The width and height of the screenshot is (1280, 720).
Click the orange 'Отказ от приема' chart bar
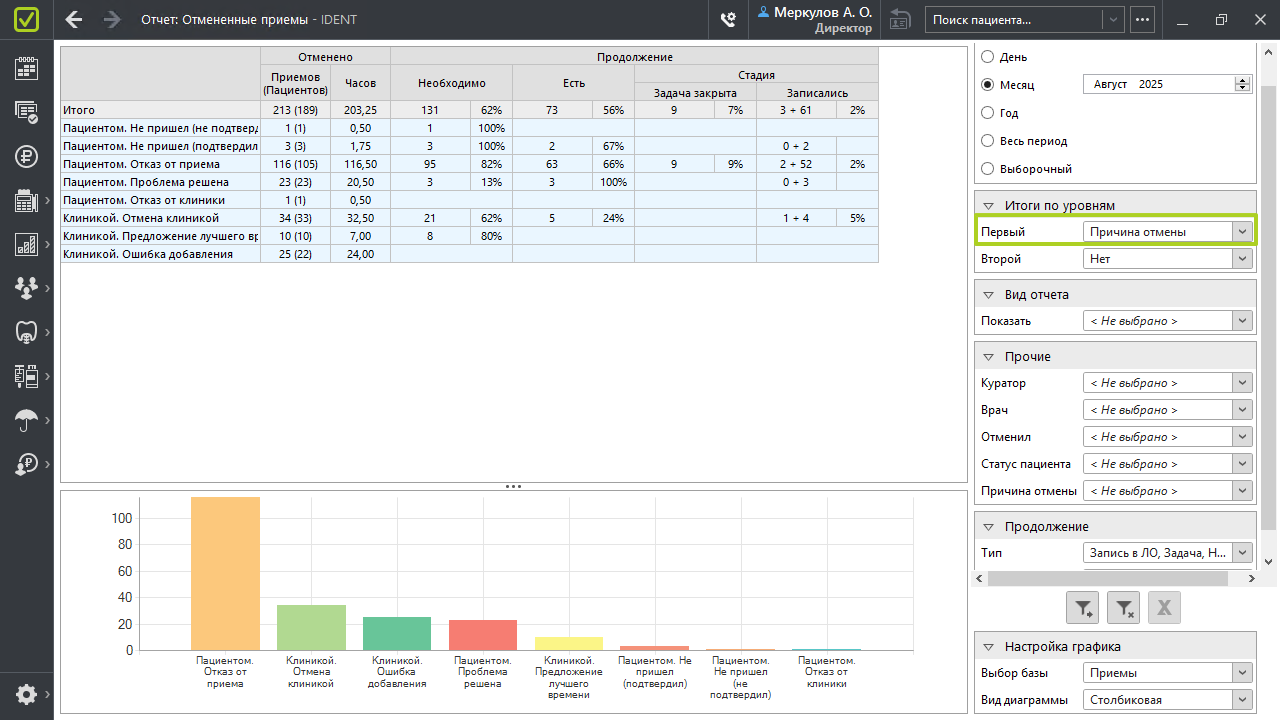(x=225, y=573)
